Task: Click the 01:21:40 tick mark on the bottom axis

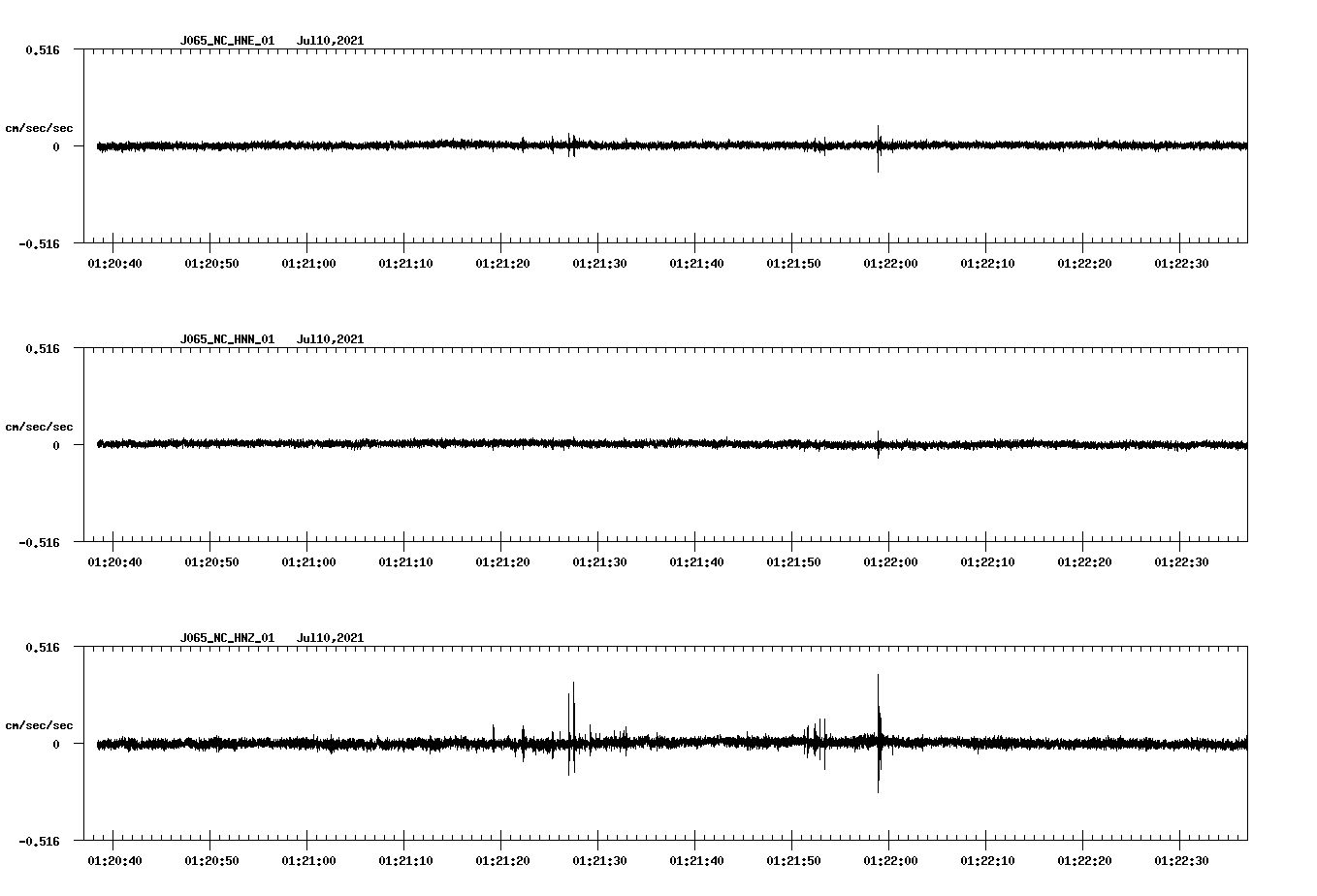Action: [694, 844]
